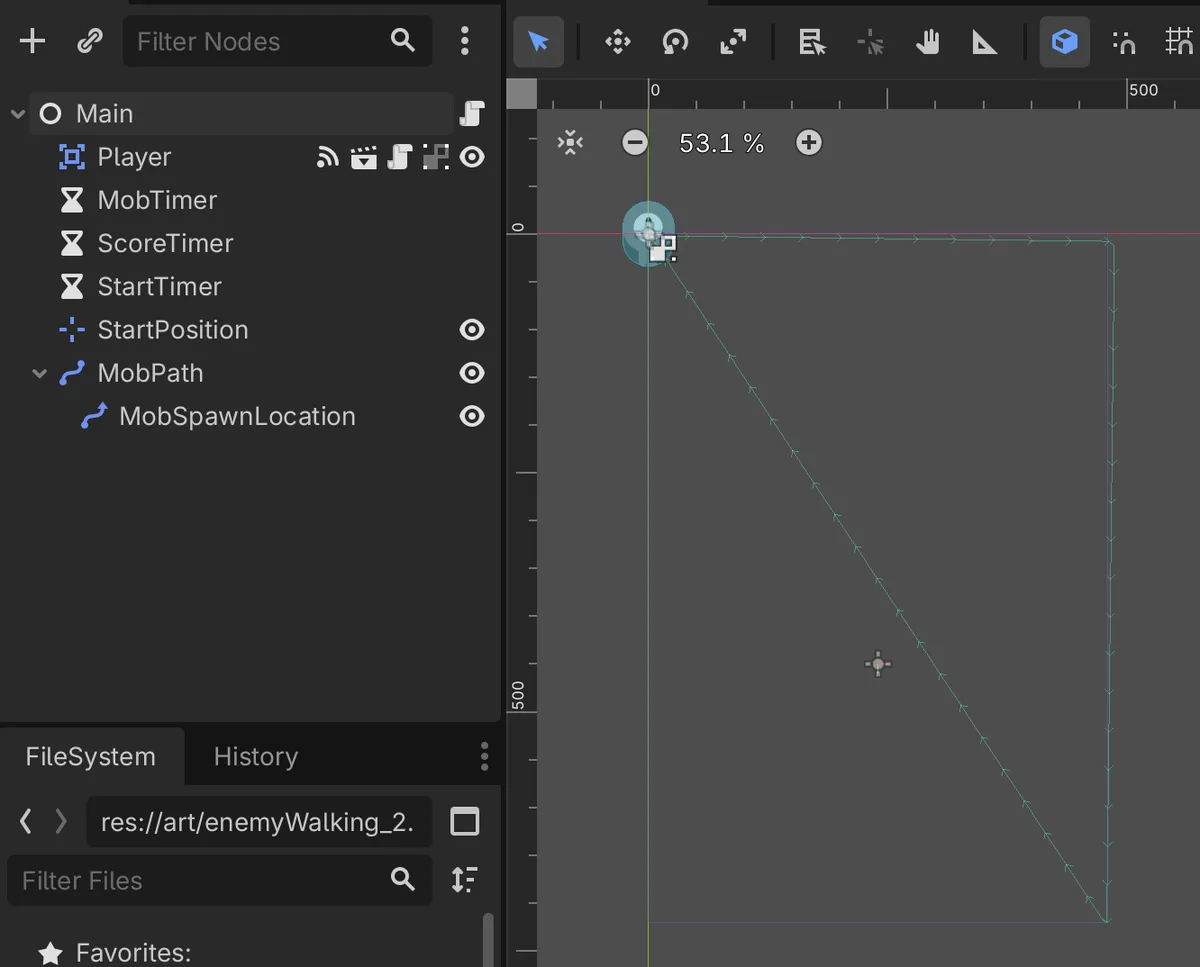Viewport: 1200px width, 967px height.
Task: Instantiate a child scene with link icon
Action: tap(90, 41)
